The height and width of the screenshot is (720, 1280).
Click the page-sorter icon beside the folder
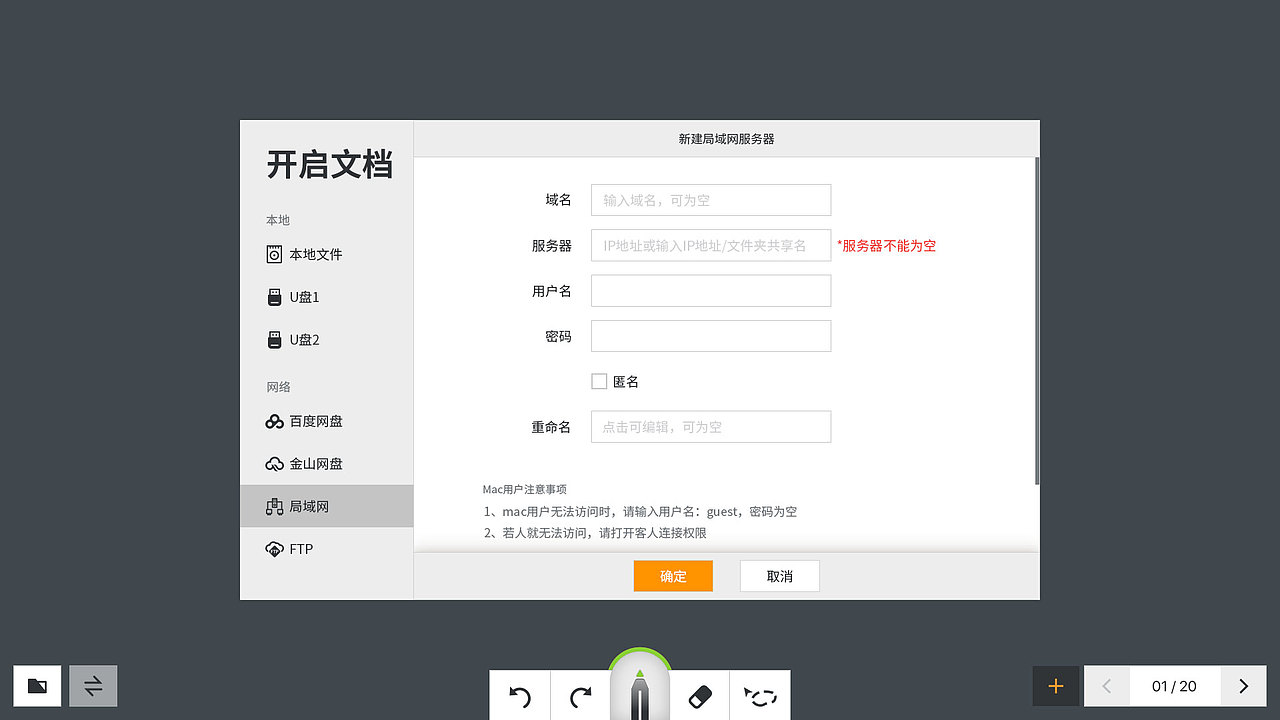pos(93,686)
